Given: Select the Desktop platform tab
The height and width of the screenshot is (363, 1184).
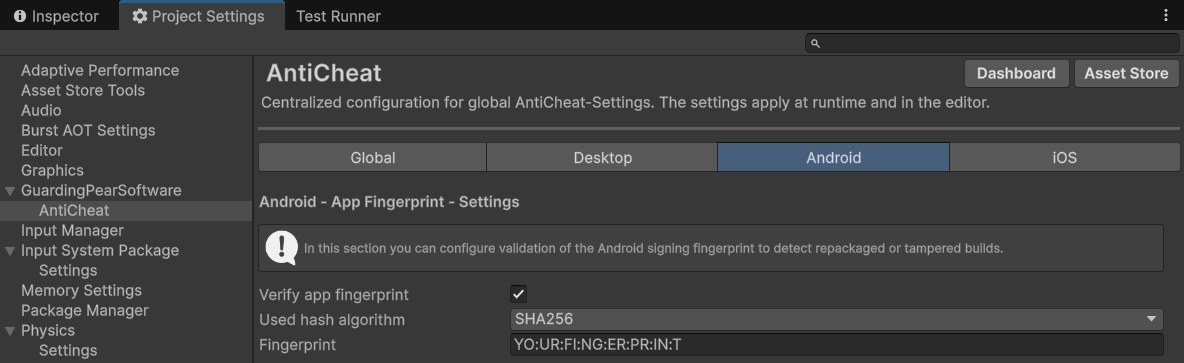Looking at the screenshot, I should (603, 157).
